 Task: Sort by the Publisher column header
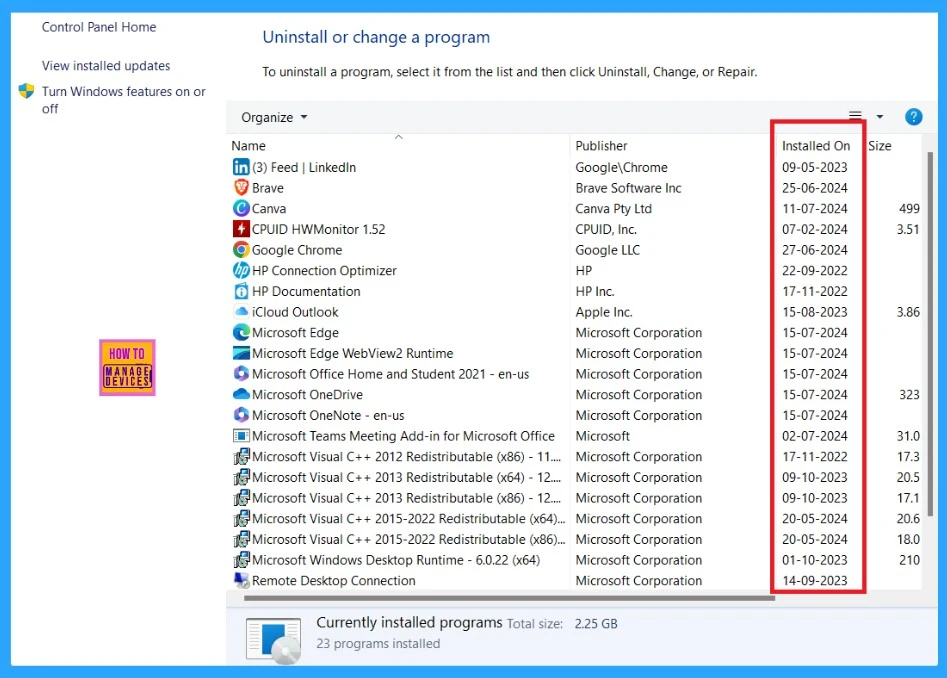(601, 146)
